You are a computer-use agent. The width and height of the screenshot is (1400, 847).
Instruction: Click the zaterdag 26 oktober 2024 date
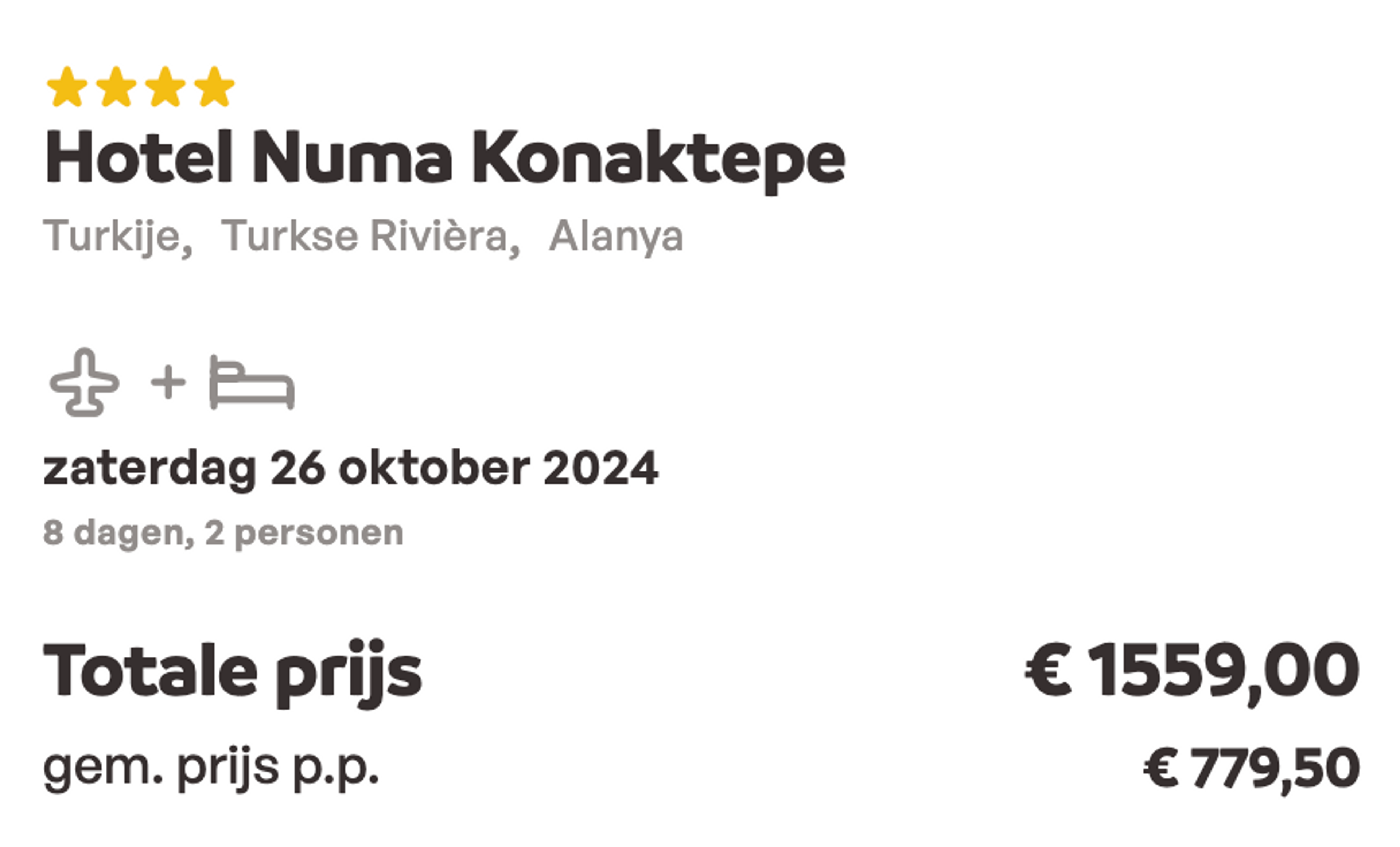[x=351, y=469]
